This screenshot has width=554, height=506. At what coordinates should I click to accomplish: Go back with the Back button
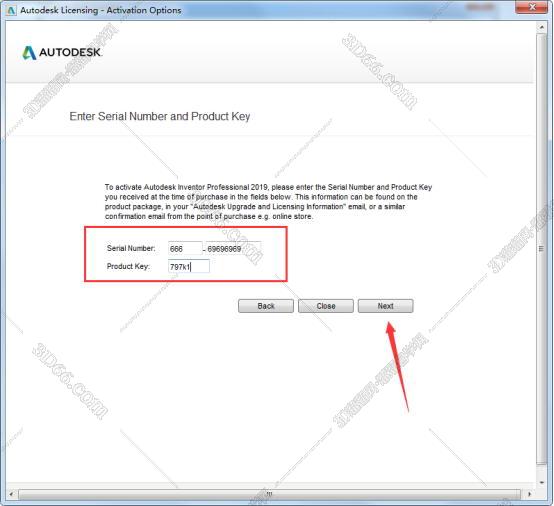click(266, 306)
